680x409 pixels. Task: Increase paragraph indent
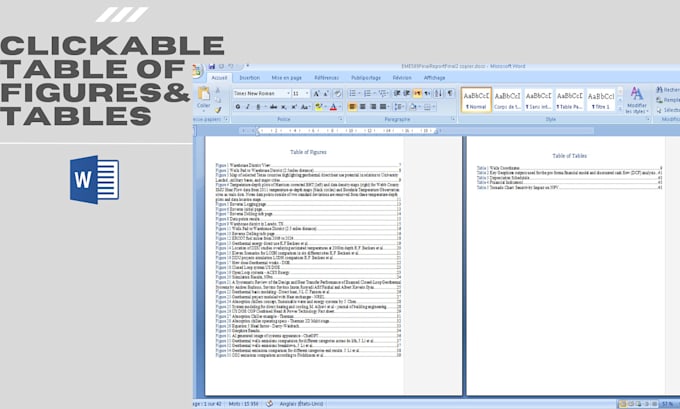pyautogui.click(x=407, y=93)
